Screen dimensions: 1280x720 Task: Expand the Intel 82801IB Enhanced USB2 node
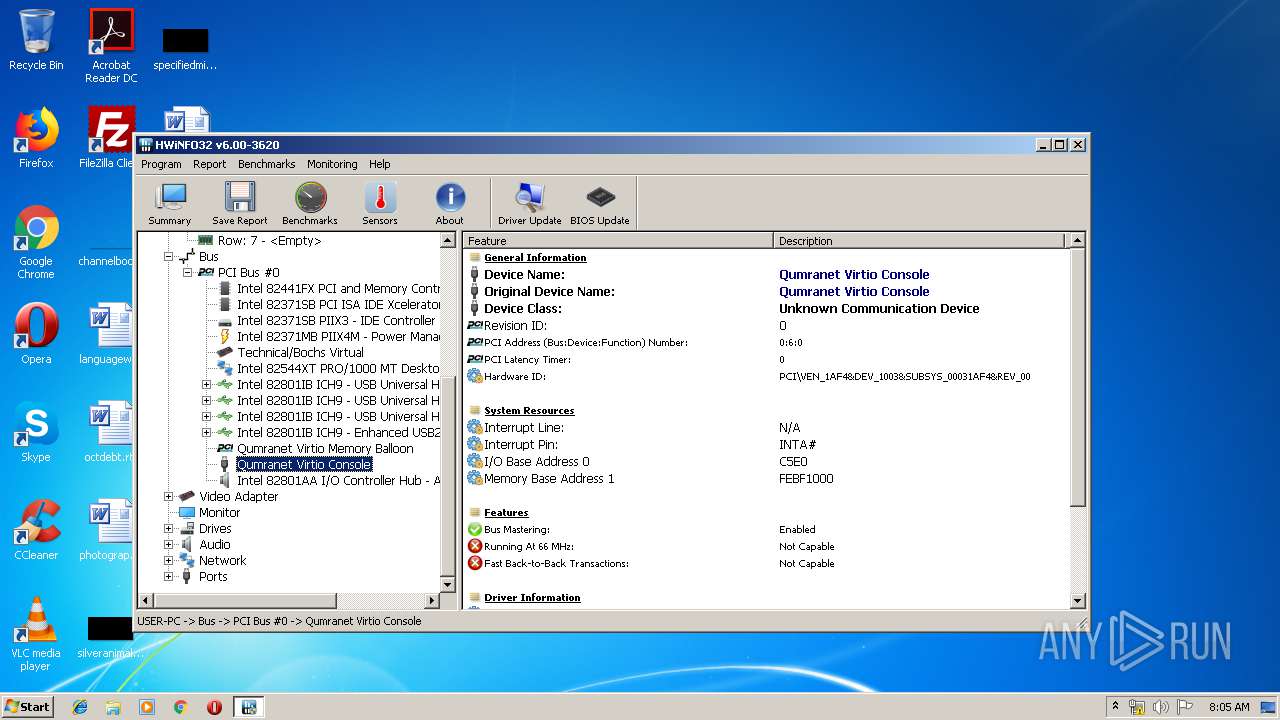click(x=206, y=433)
